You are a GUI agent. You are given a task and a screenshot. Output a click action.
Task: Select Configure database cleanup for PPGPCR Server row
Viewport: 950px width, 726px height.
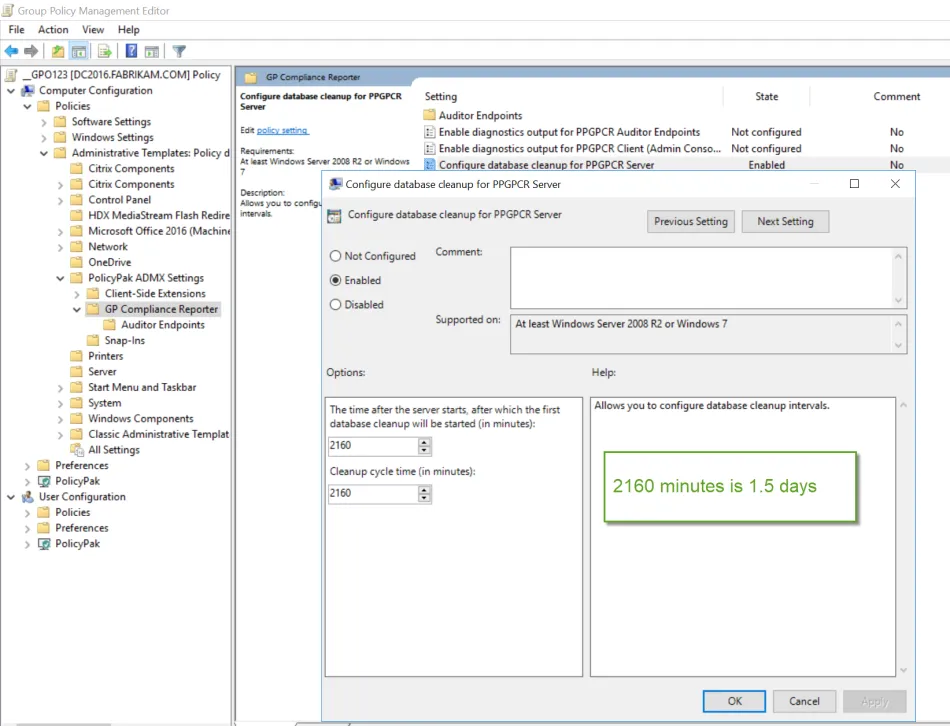685,165
